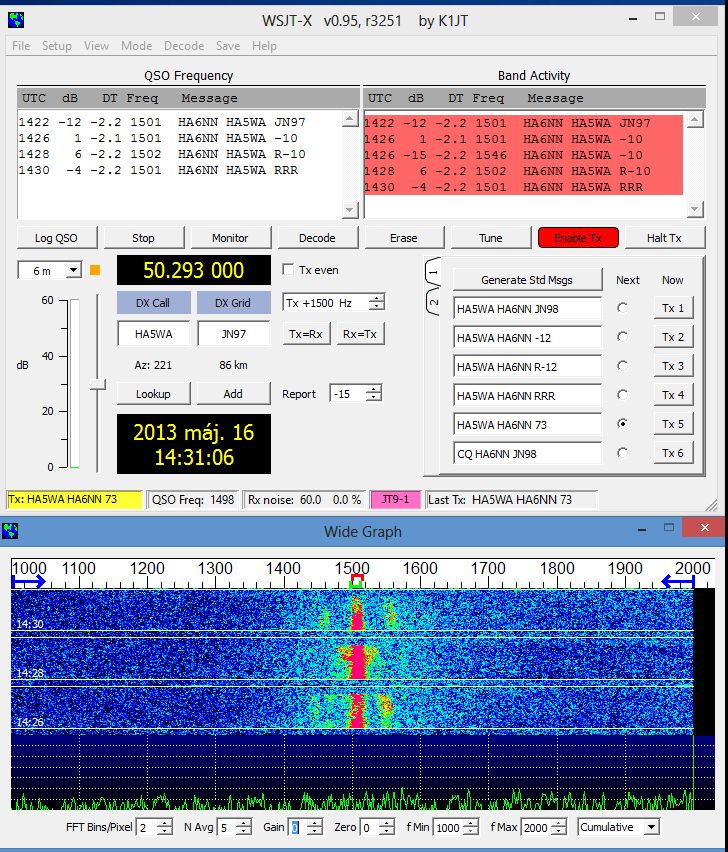Click the right blue fMax arrow marker
The height and width of the screenshot is (852, 728).
coord(677,582)
